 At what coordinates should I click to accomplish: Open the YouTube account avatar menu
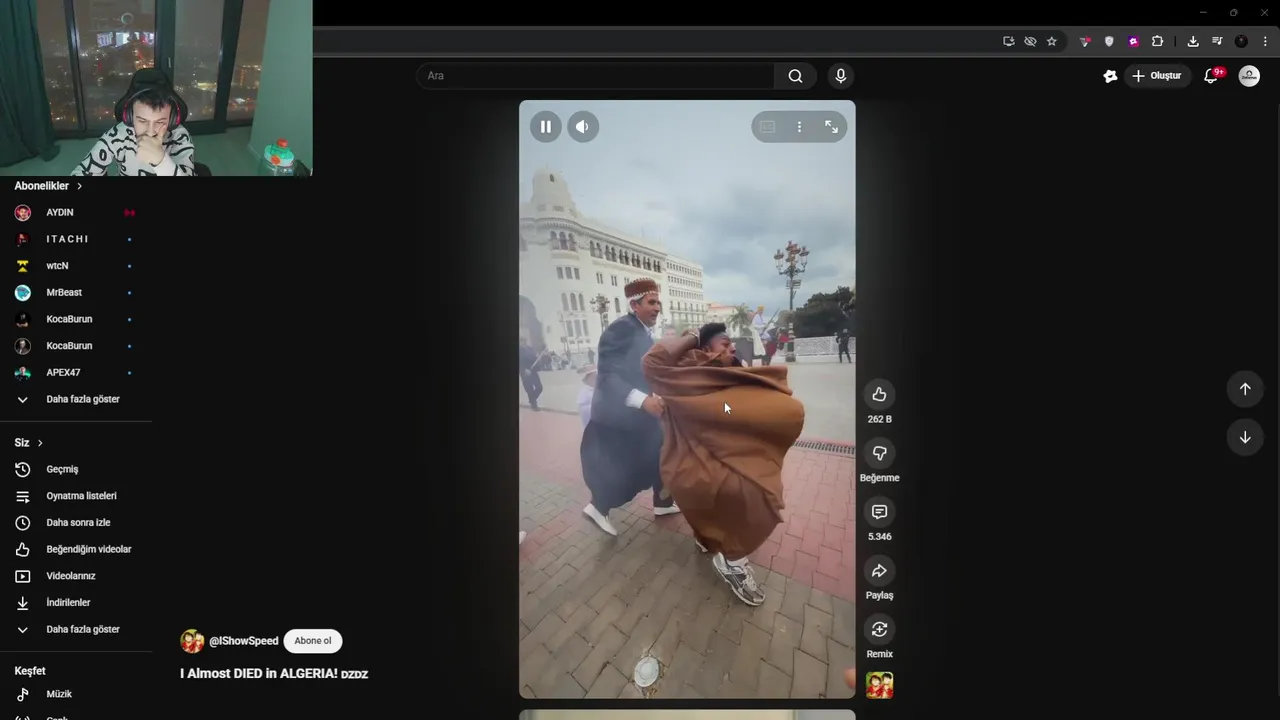click(1249, 76)
